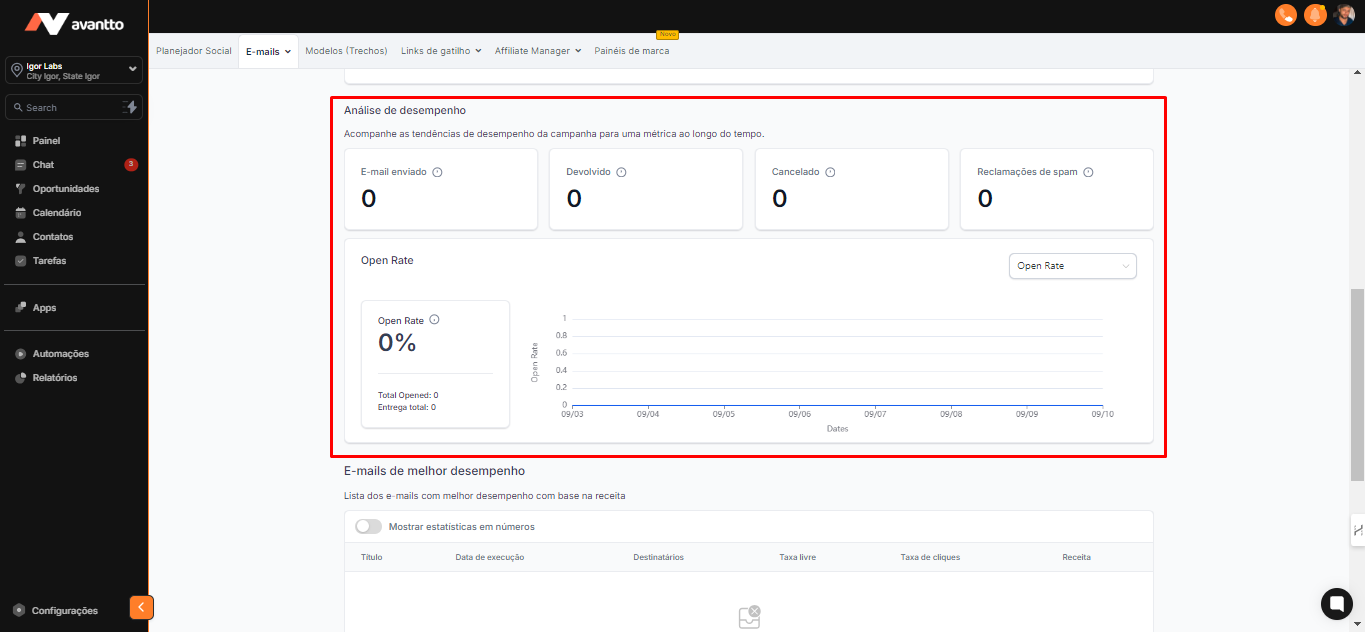Open the live chat widget bubble
Image resolution: width=1365 pixels, height=632 pixels.
coord(1336,603)
